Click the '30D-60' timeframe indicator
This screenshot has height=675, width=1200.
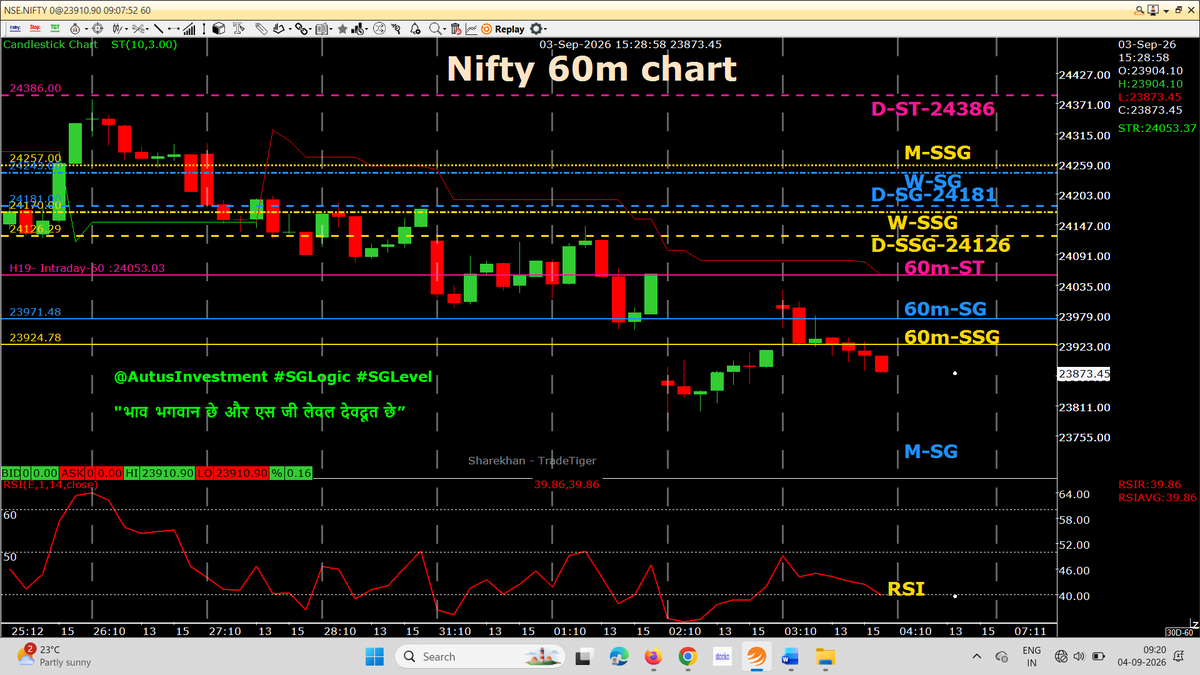1181,632
